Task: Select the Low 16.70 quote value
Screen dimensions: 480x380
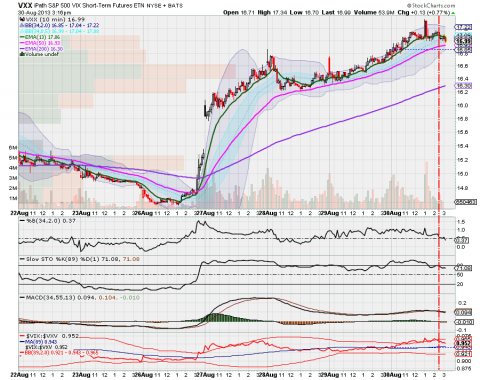Action: pos(303,12)
